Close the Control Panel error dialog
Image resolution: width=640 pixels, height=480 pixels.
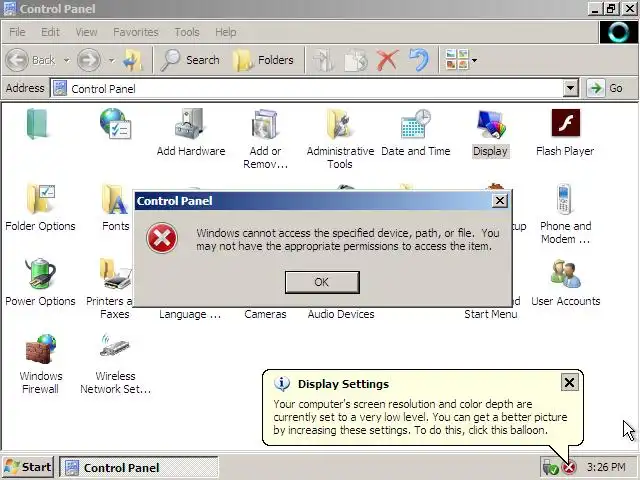(x=500, y=200)
